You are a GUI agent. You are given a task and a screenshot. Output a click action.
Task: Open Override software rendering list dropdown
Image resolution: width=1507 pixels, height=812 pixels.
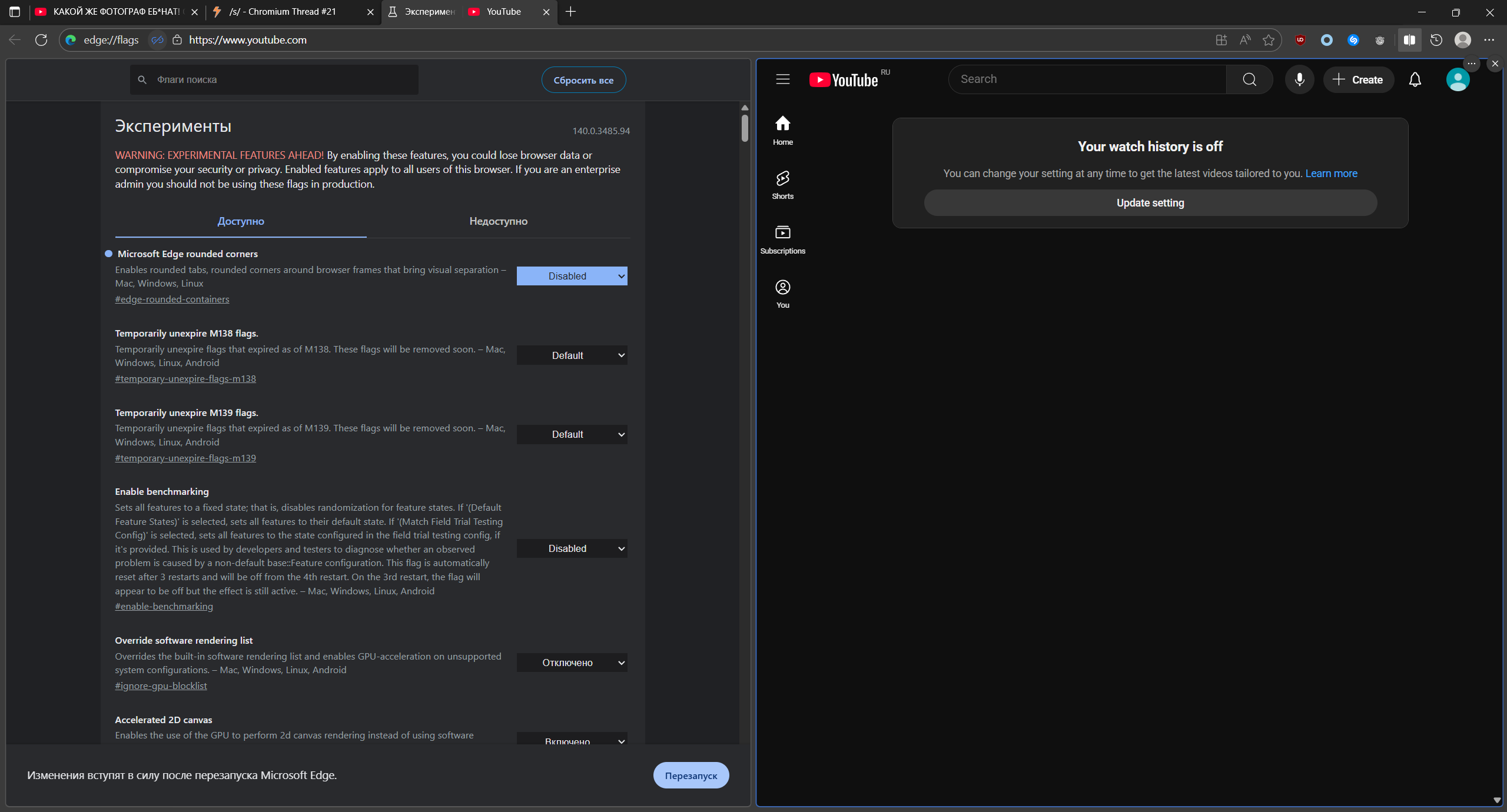(572, 663)
